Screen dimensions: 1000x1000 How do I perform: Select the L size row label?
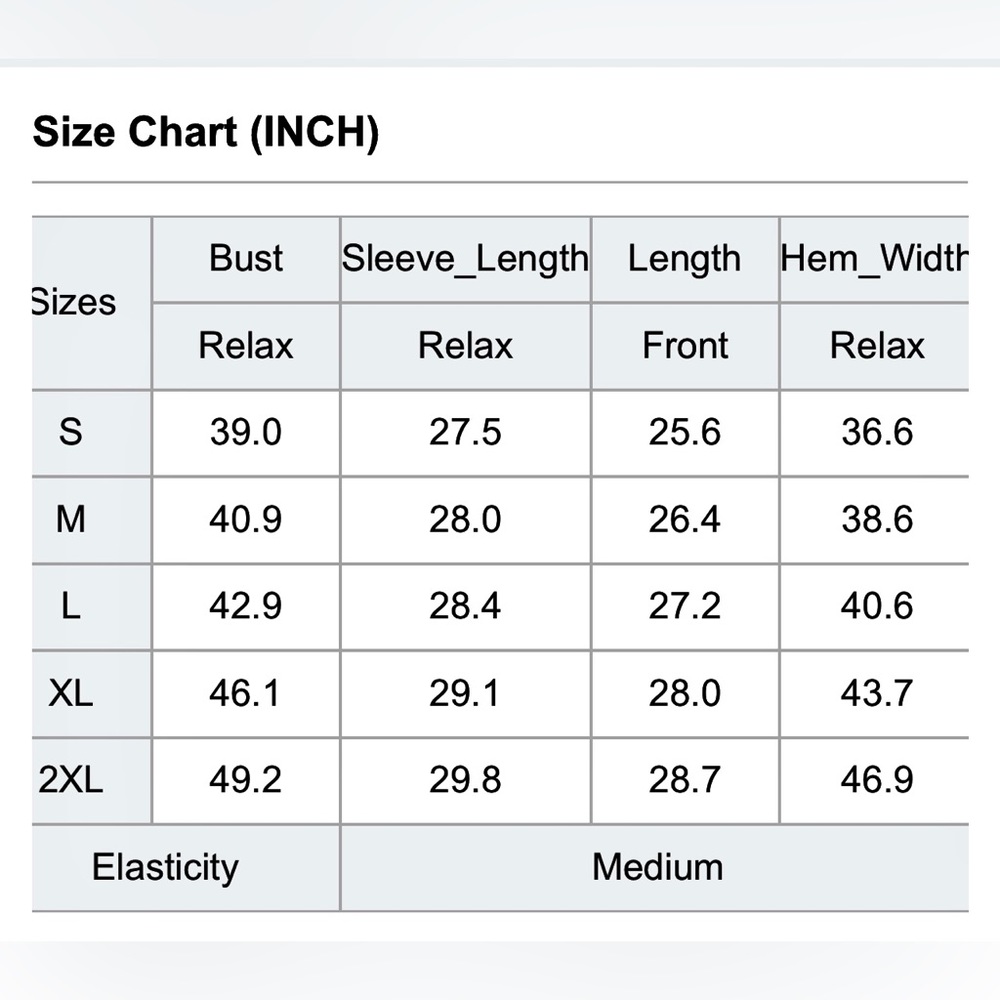71,606
